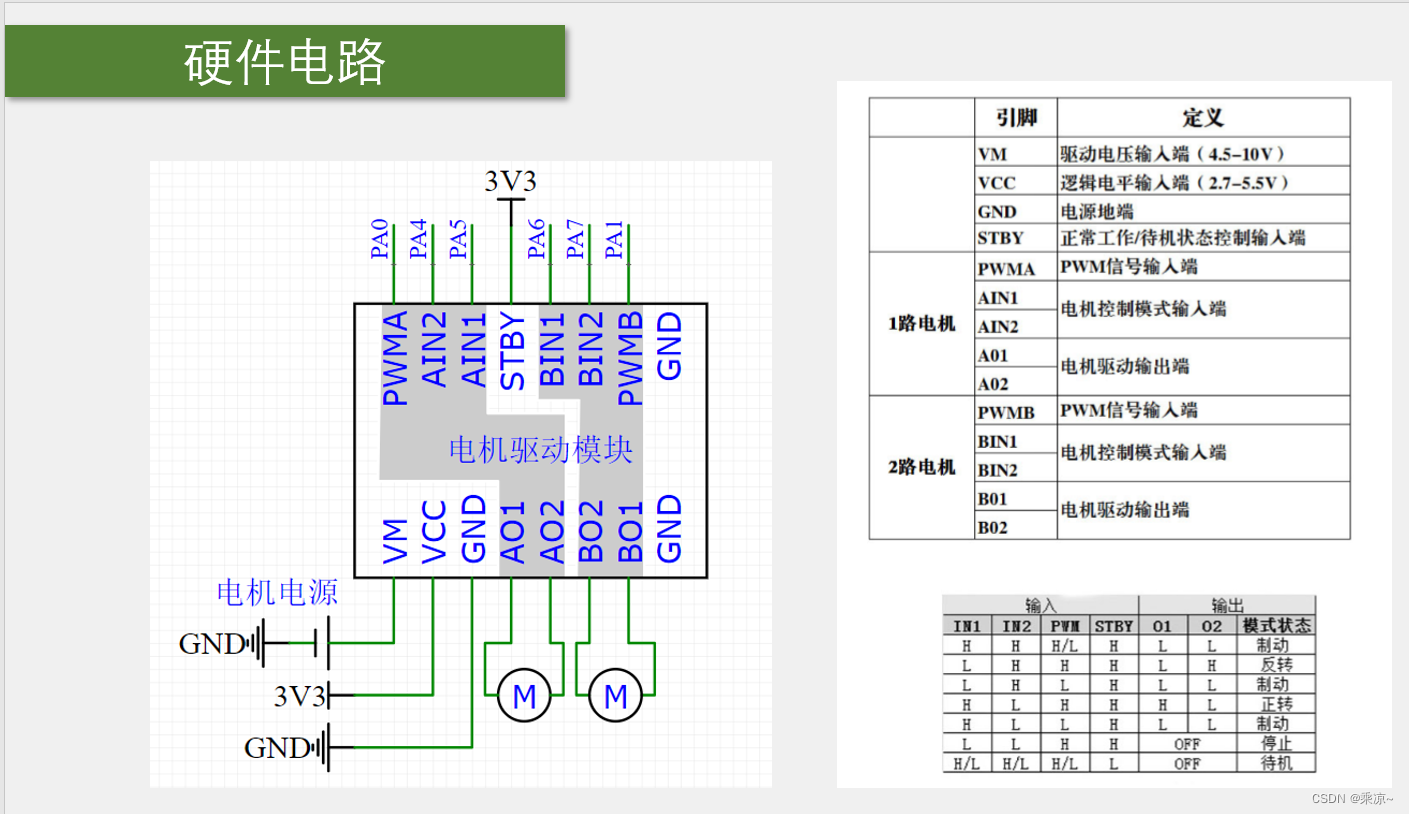Select the VCC pin on the driver chip
The width and height of the screenshot is (1409, 814).
[x=435, y=532]
